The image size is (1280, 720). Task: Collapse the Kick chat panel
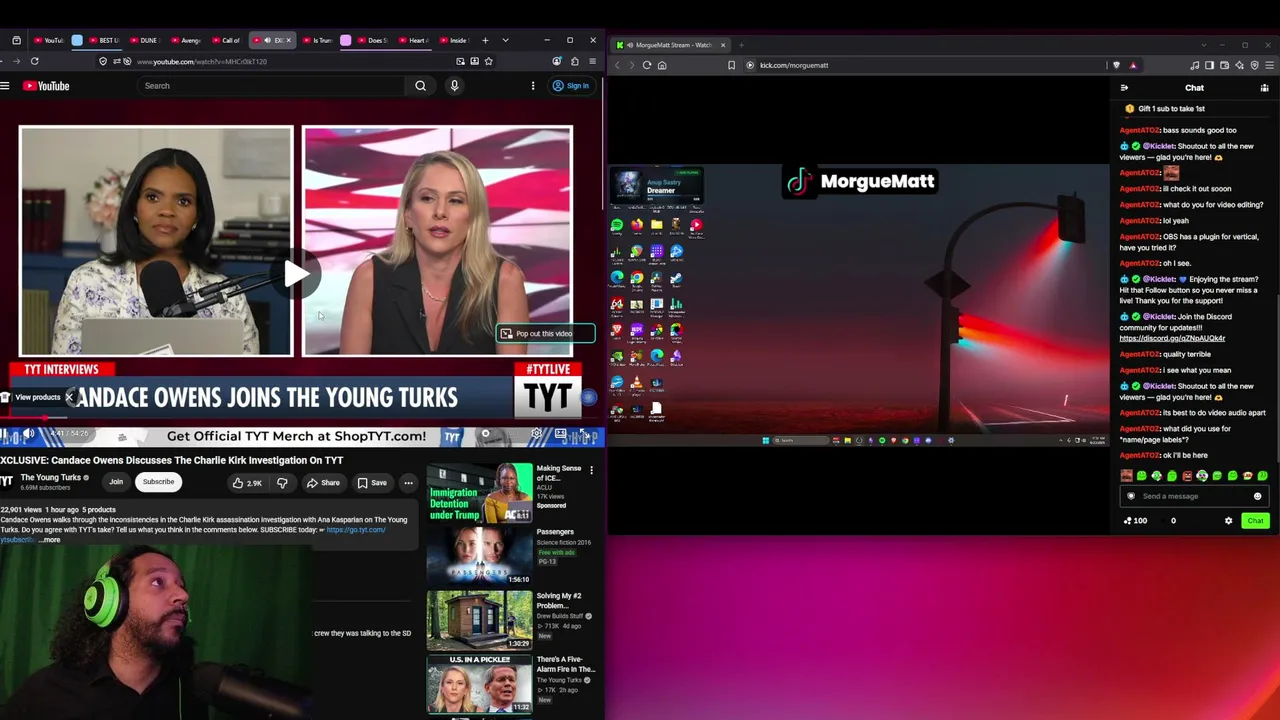[1124, 88]
